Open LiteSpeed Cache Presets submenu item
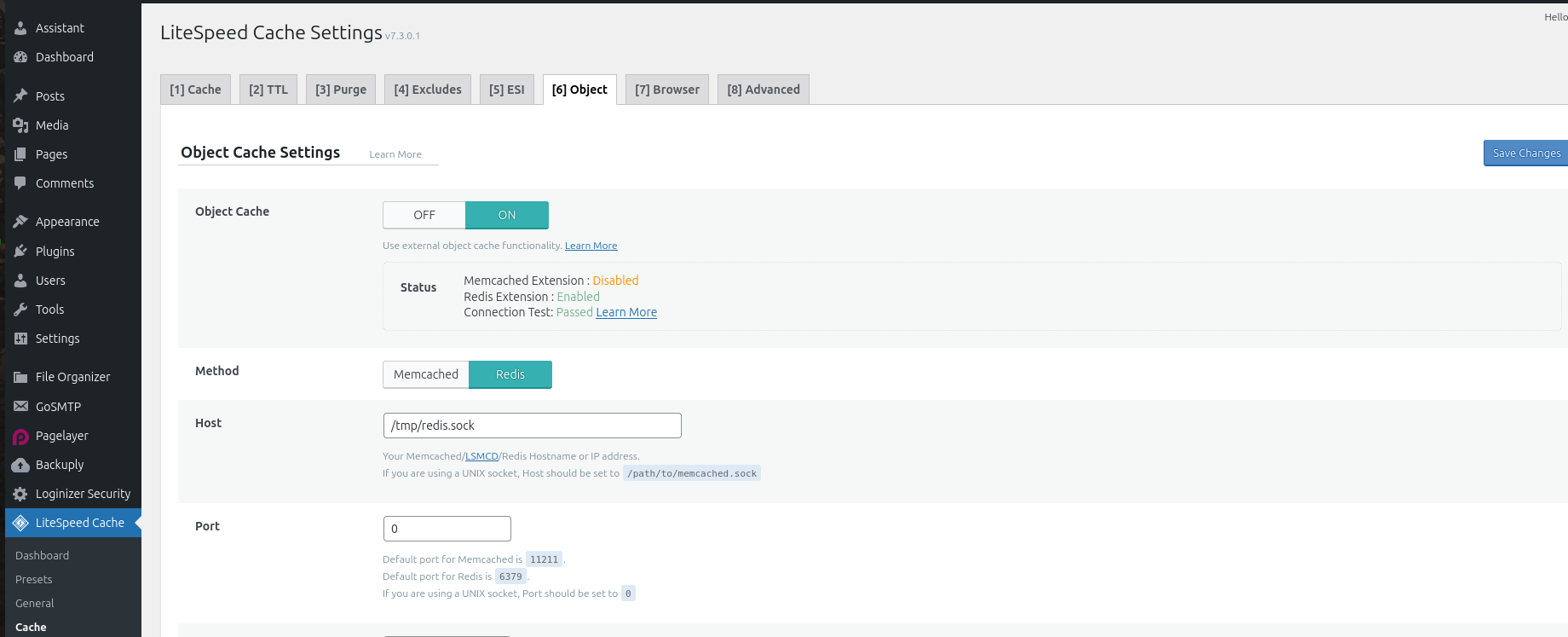1568x637 pixels. (x=34, y=579)
